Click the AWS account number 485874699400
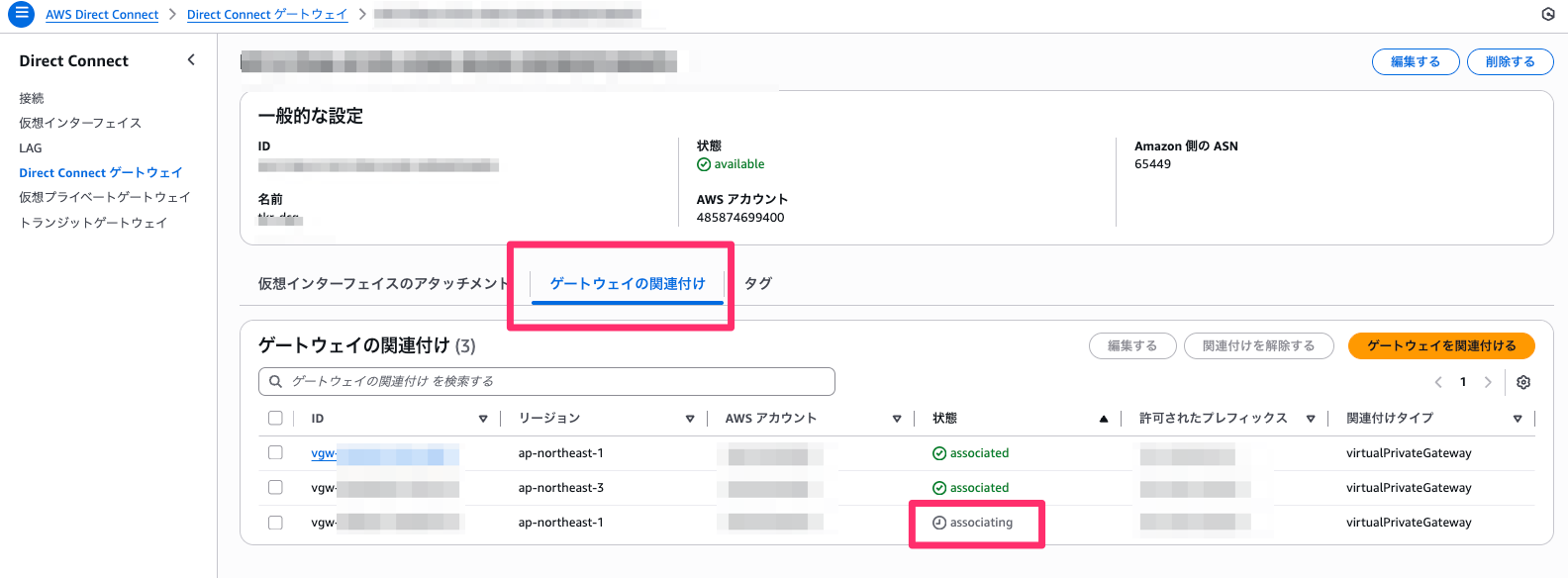1568x578 pixels. 740,218
